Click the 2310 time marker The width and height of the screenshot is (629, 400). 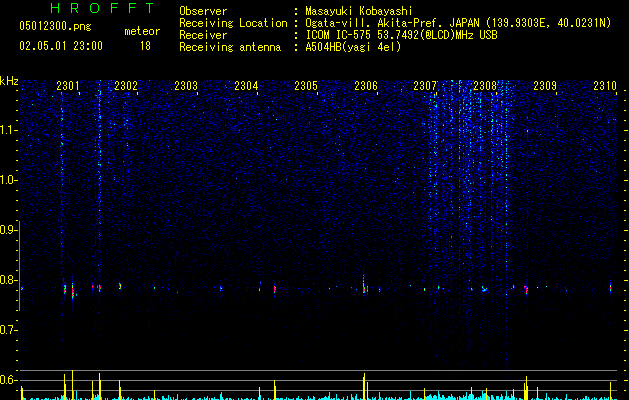[x=605, y=86]
